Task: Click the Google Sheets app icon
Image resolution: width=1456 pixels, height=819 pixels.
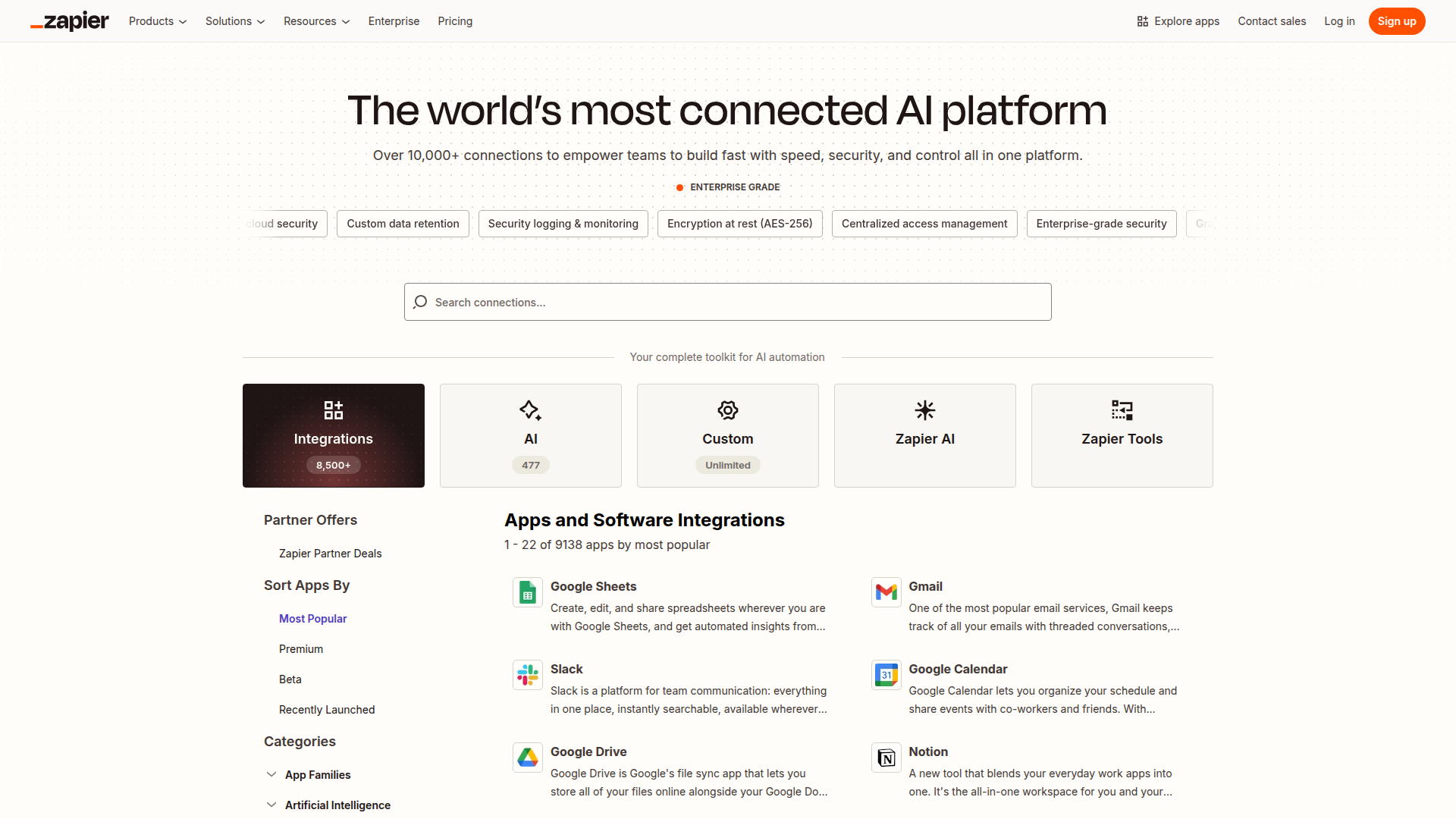Action: point(527,592)
